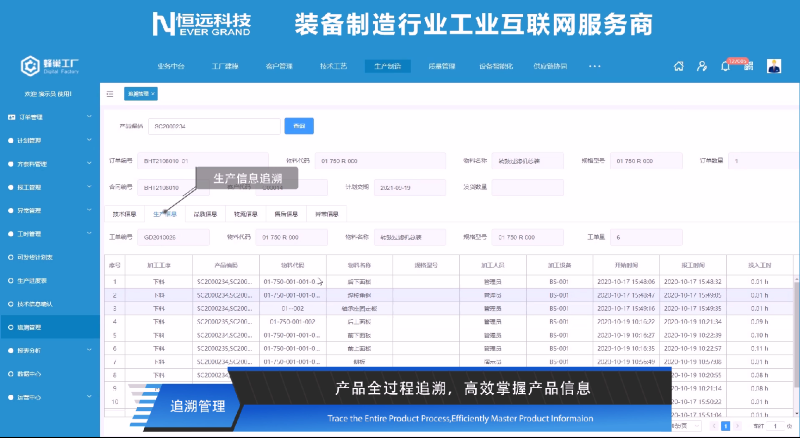Click the 计划交期 date field
The image size is (800, 438).
click(x=410, y=187)
